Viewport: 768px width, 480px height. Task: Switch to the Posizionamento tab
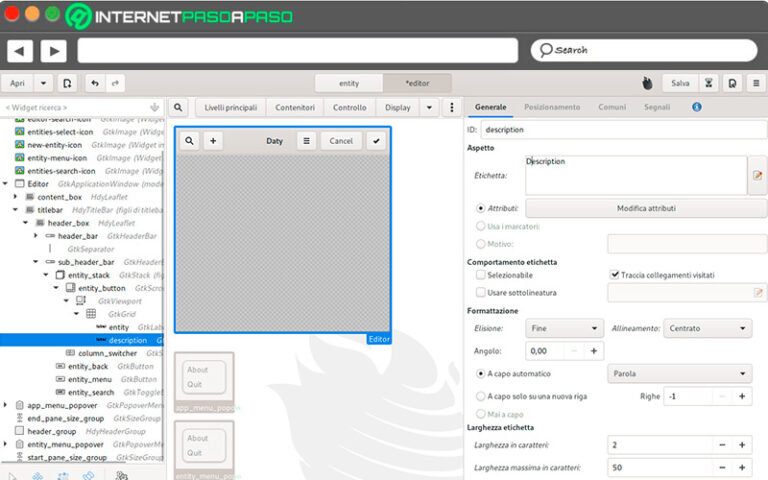tap(551, 106)
